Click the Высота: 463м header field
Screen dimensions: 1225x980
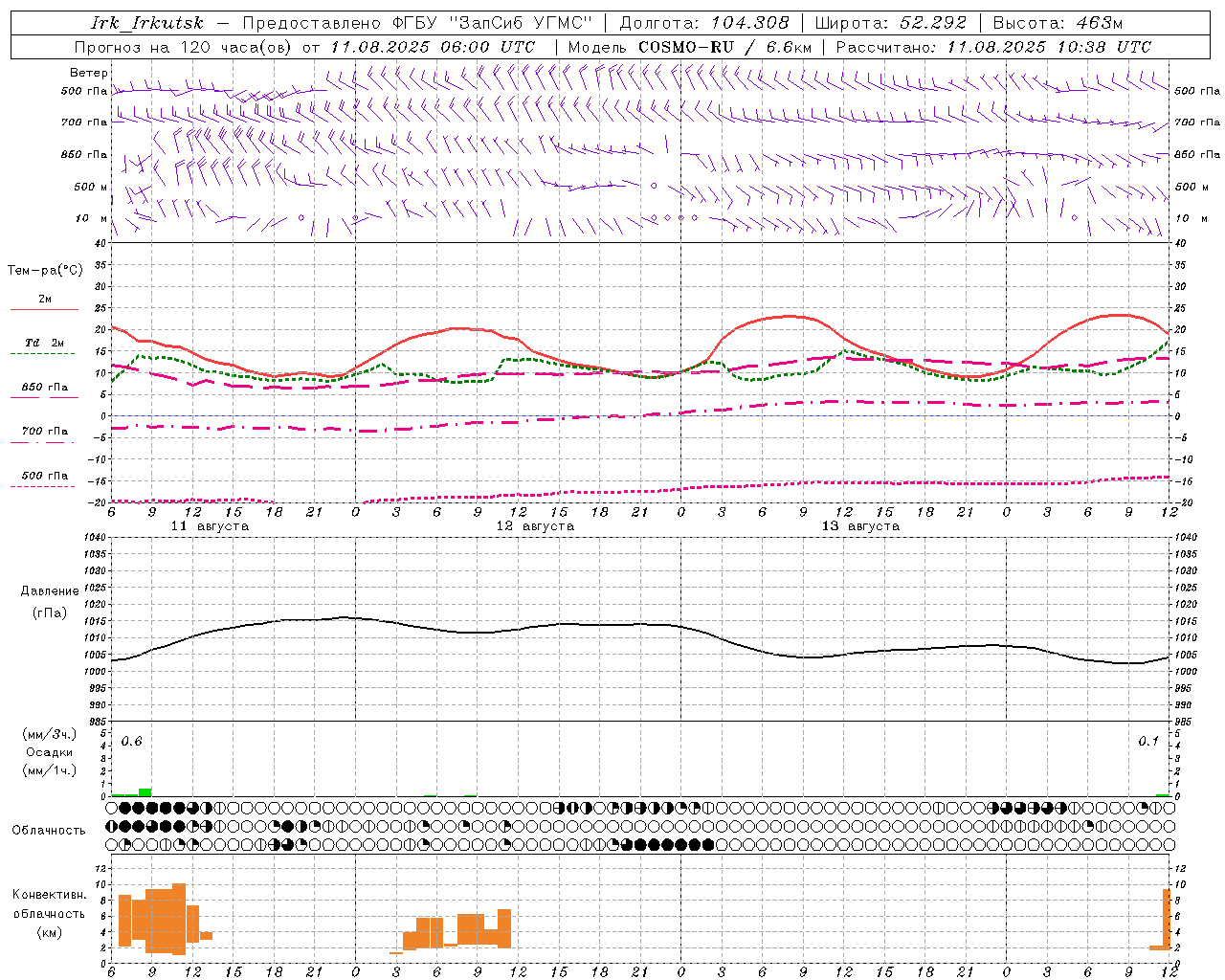point(1058,23)
